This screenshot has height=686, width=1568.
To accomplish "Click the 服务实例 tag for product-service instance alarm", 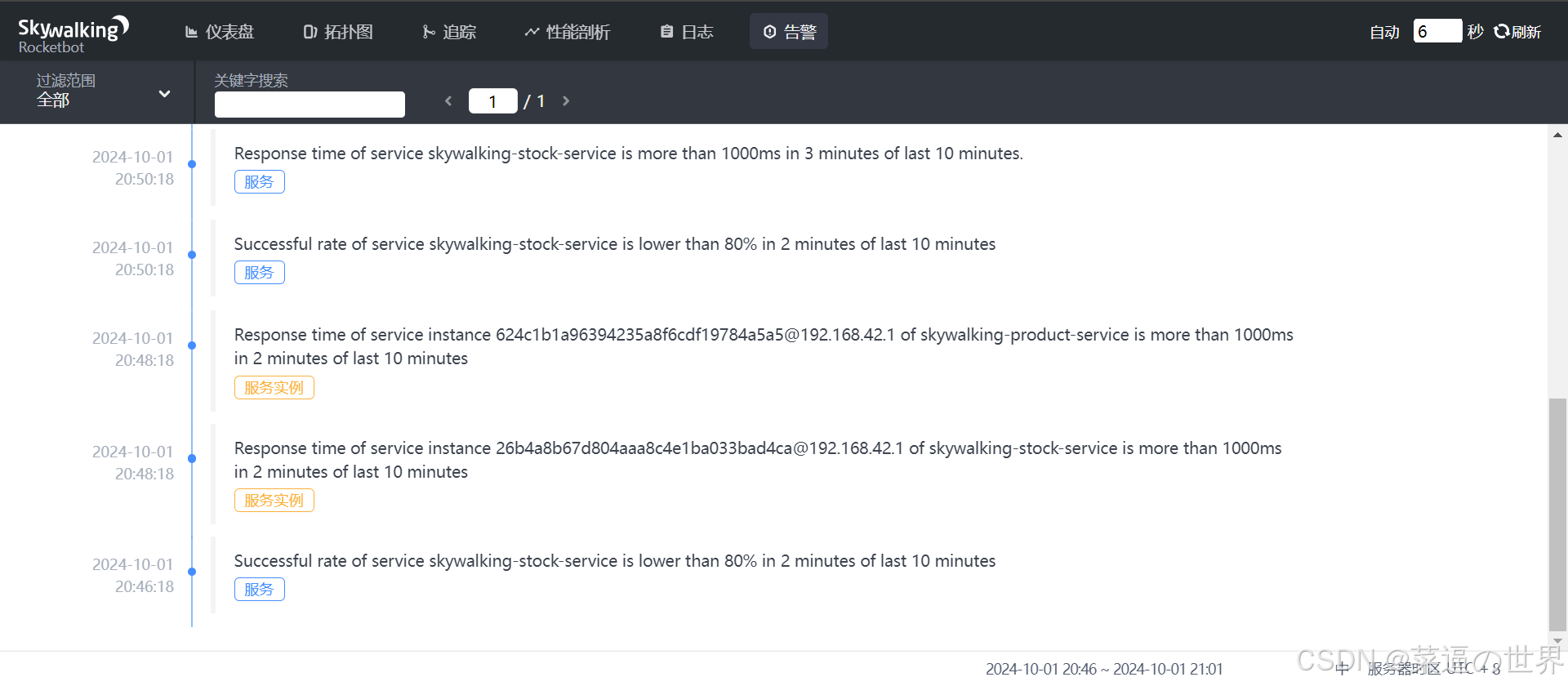I will click(274, 387).
